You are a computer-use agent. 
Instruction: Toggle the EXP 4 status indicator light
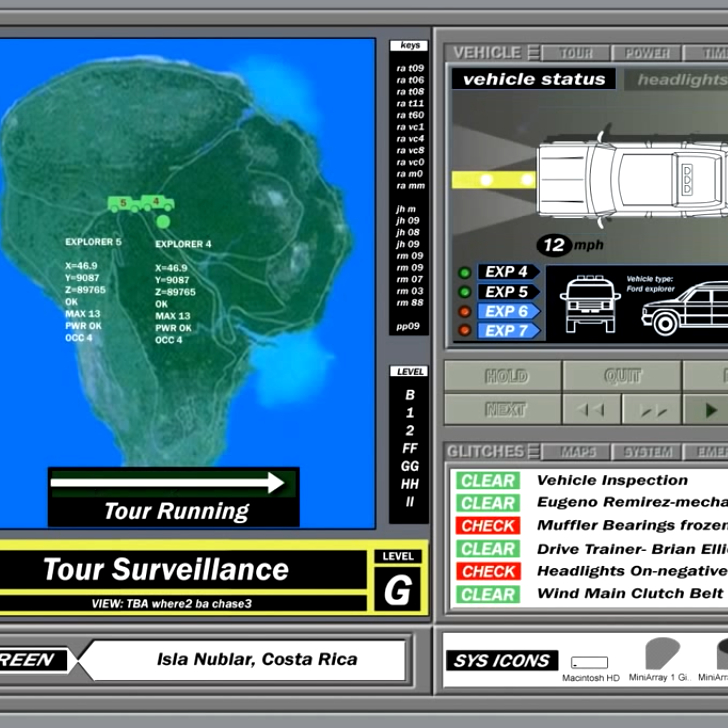tap(464, 273)
